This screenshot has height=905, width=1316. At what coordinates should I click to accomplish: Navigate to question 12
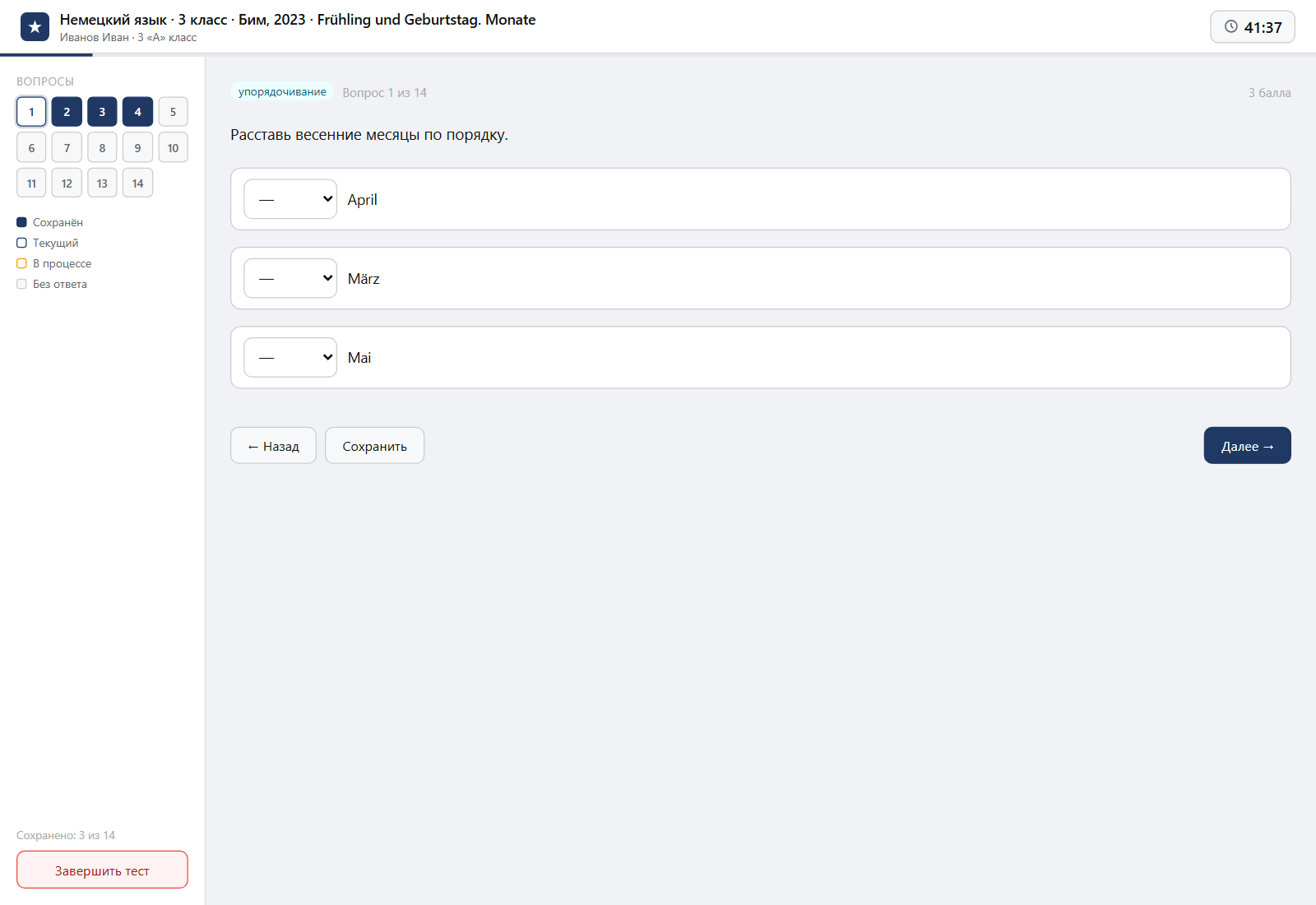tap(67, 183)
